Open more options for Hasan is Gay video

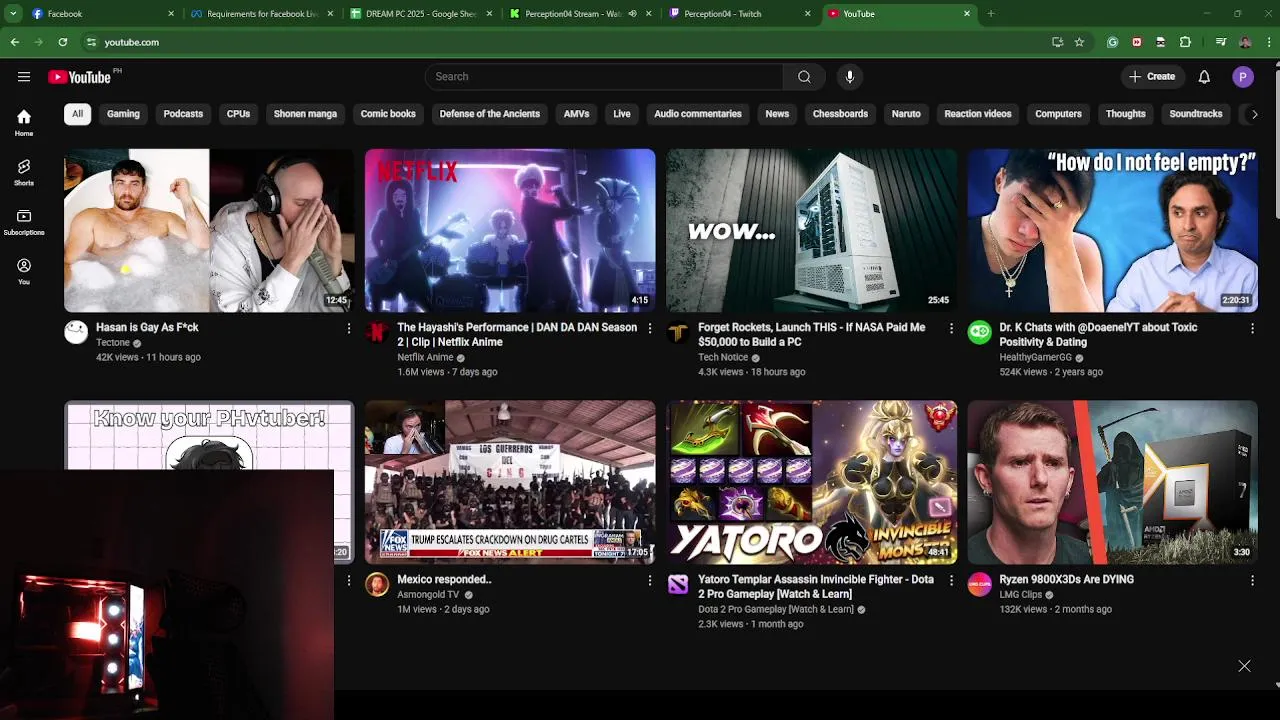pos(349,328)
